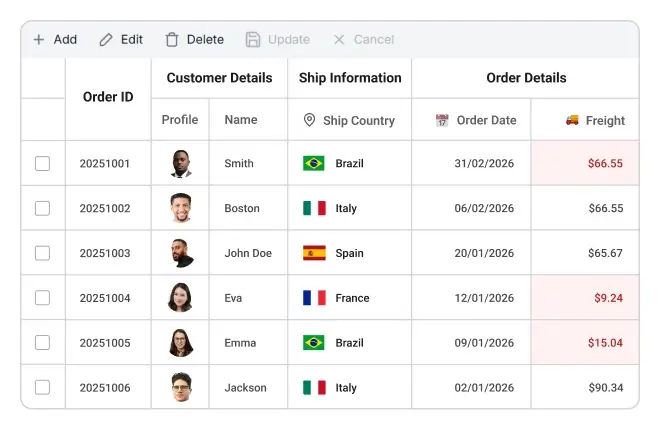Click the name Smith

point(239,163)
